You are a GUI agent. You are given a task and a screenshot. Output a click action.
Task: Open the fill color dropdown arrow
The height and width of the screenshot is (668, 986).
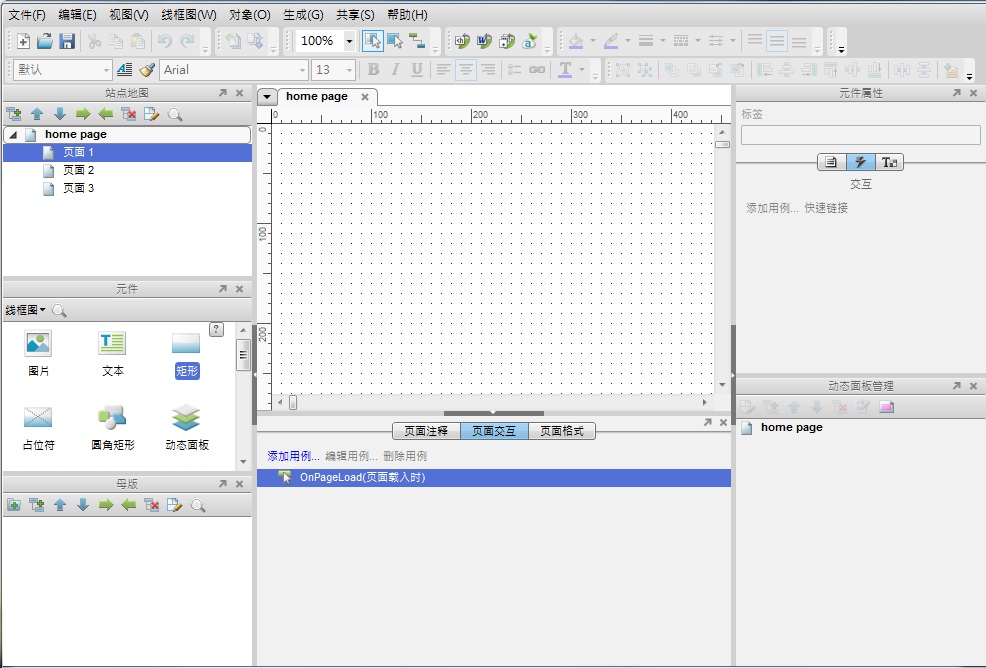click(593, 42)
